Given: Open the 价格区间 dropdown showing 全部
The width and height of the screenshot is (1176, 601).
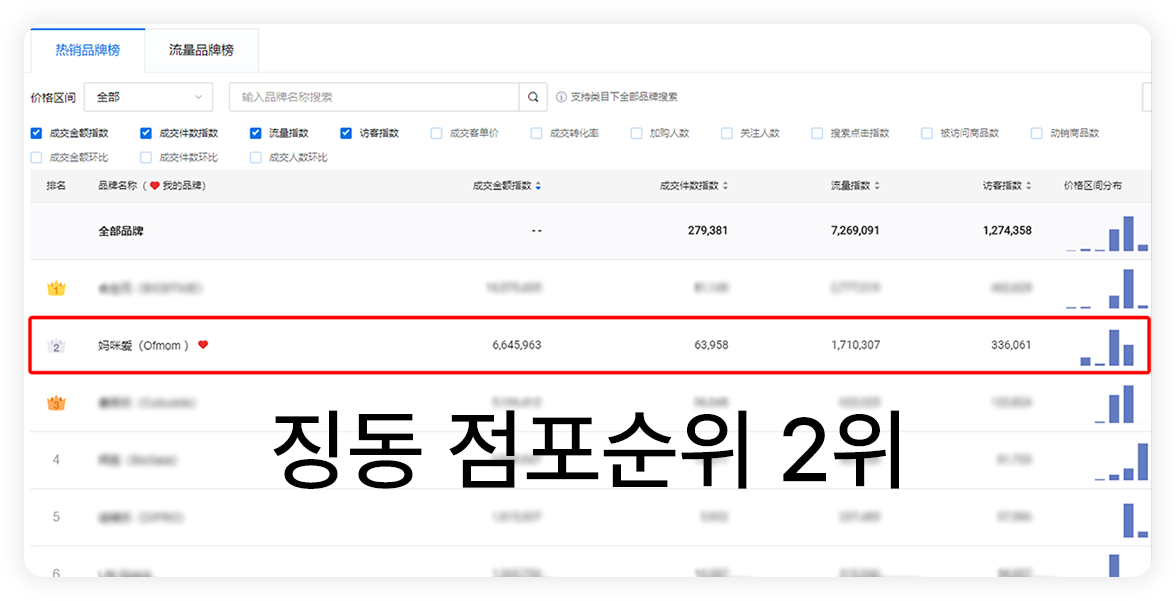Looking at the screenshot, I should click(x=148, y=97).
